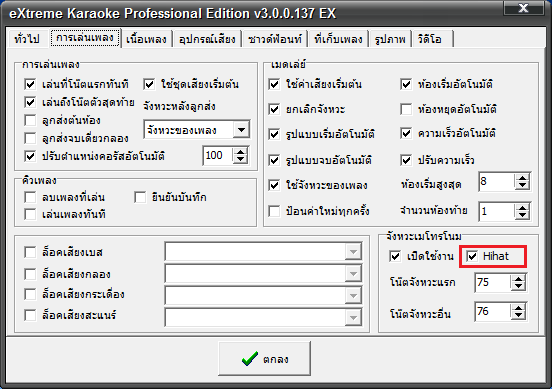Select the การเล่นเพลง tab
The width and height of the screenshot is (552, 389).
pyautogui.click(x=85, y=38)
